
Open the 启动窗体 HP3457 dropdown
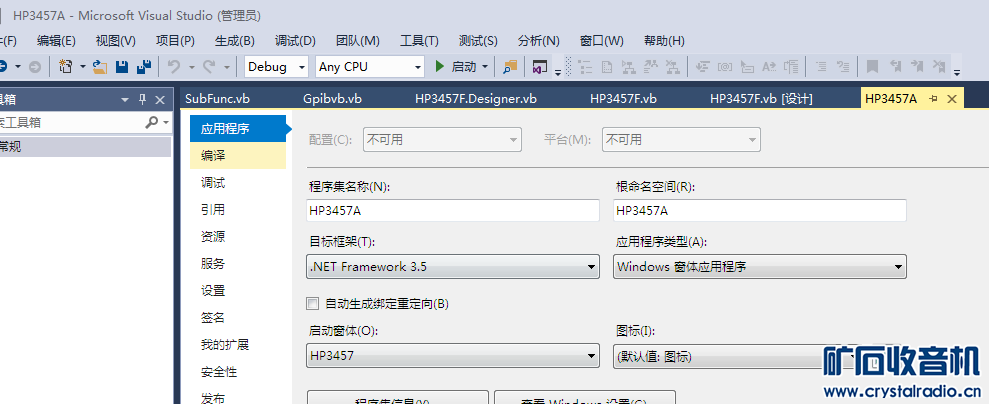coord(452,356)
